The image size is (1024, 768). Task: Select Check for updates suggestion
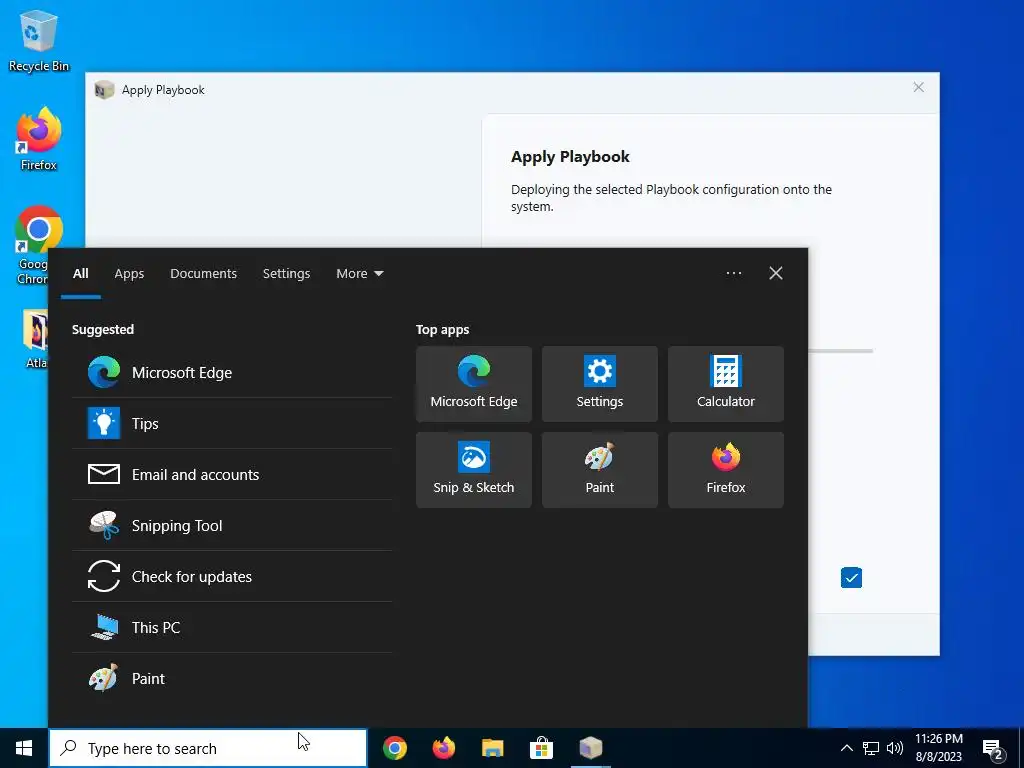[x=232, y=576]
